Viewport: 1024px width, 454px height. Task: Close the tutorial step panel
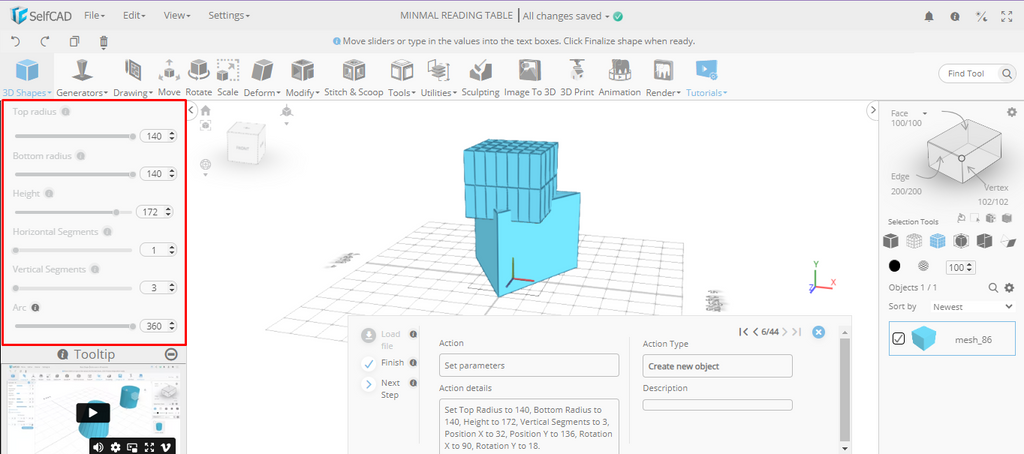[x=818, y=332]
